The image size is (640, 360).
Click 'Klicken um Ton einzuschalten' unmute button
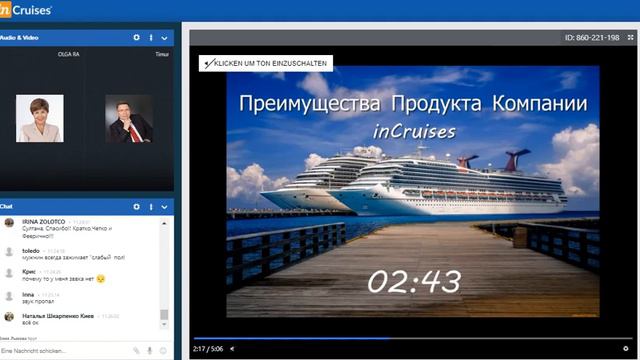point(266,63)
